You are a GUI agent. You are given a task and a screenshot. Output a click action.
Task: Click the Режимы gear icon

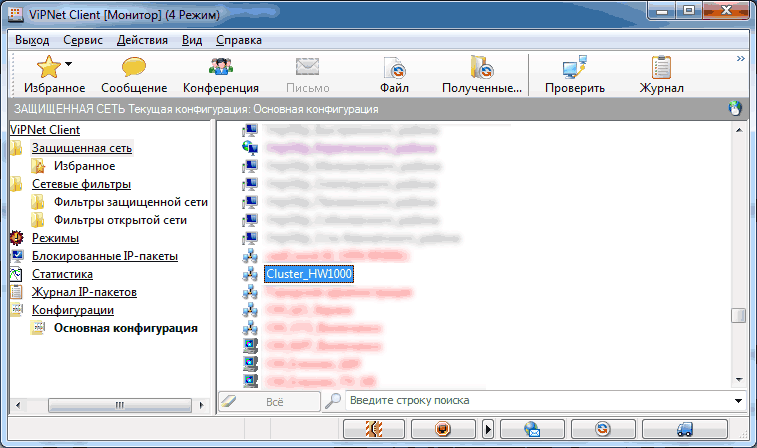point(16,238)
